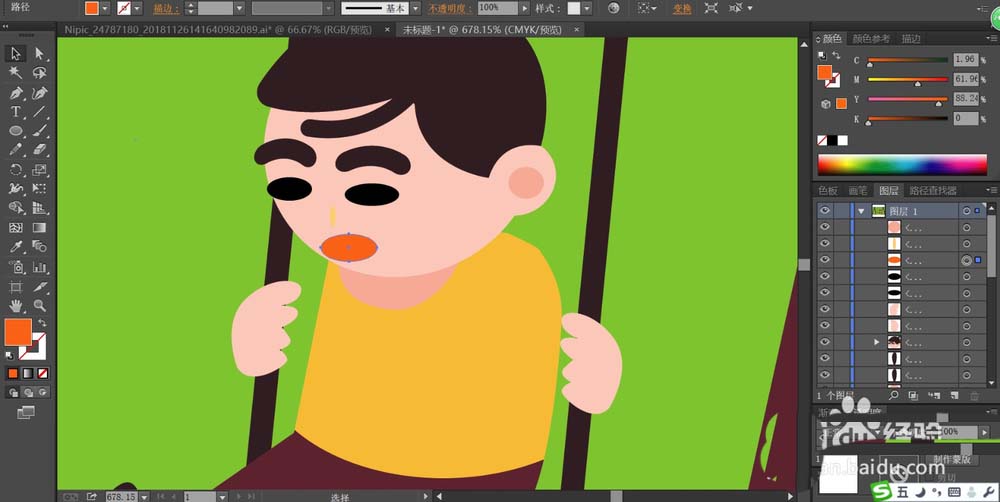The width and height of the screenshot is (1000, 502).
Task: Click the 描边 link in control bar
Action: coord(166,8)
